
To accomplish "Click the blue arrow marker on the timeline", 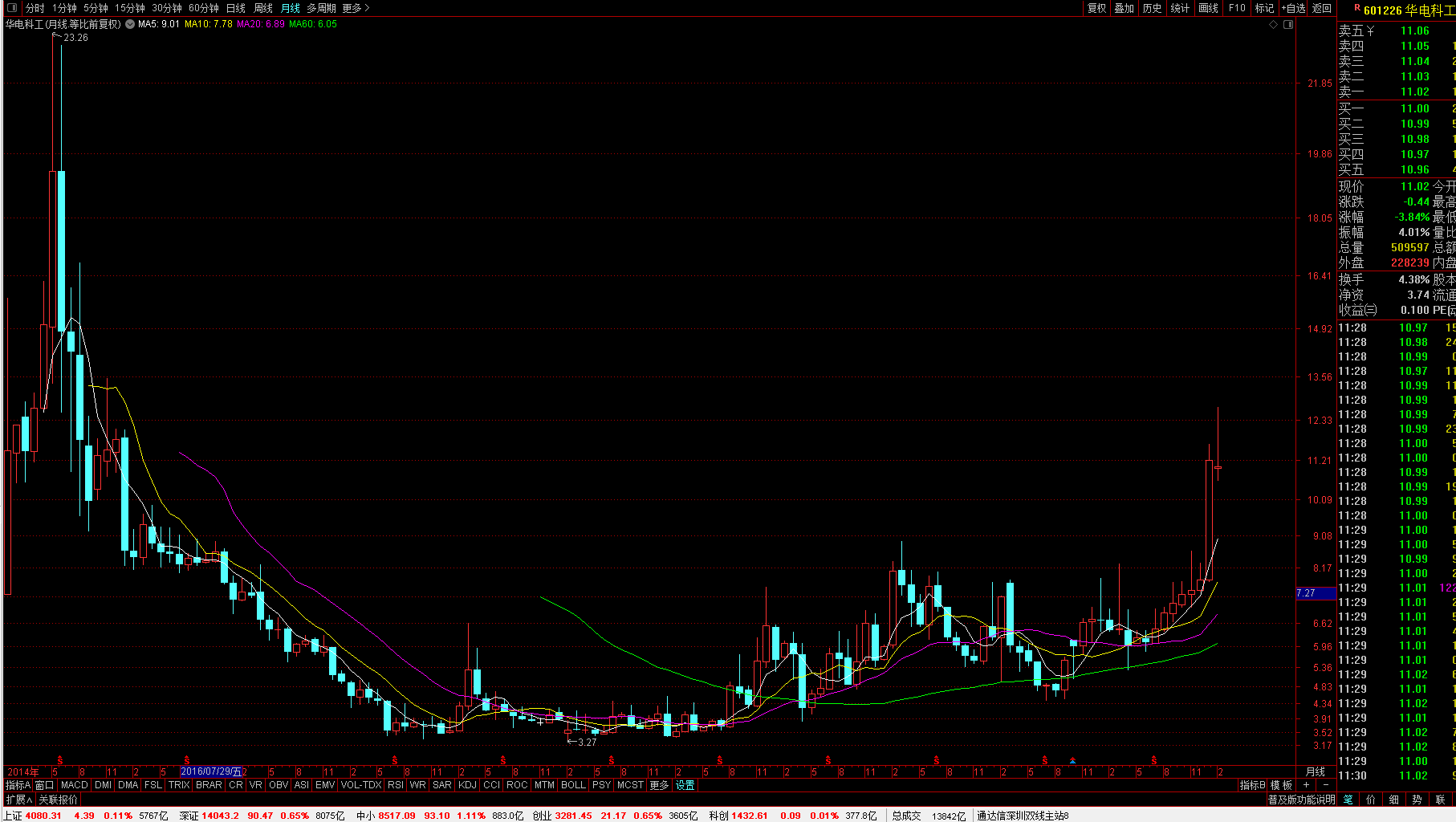I will click(1072, 760).
